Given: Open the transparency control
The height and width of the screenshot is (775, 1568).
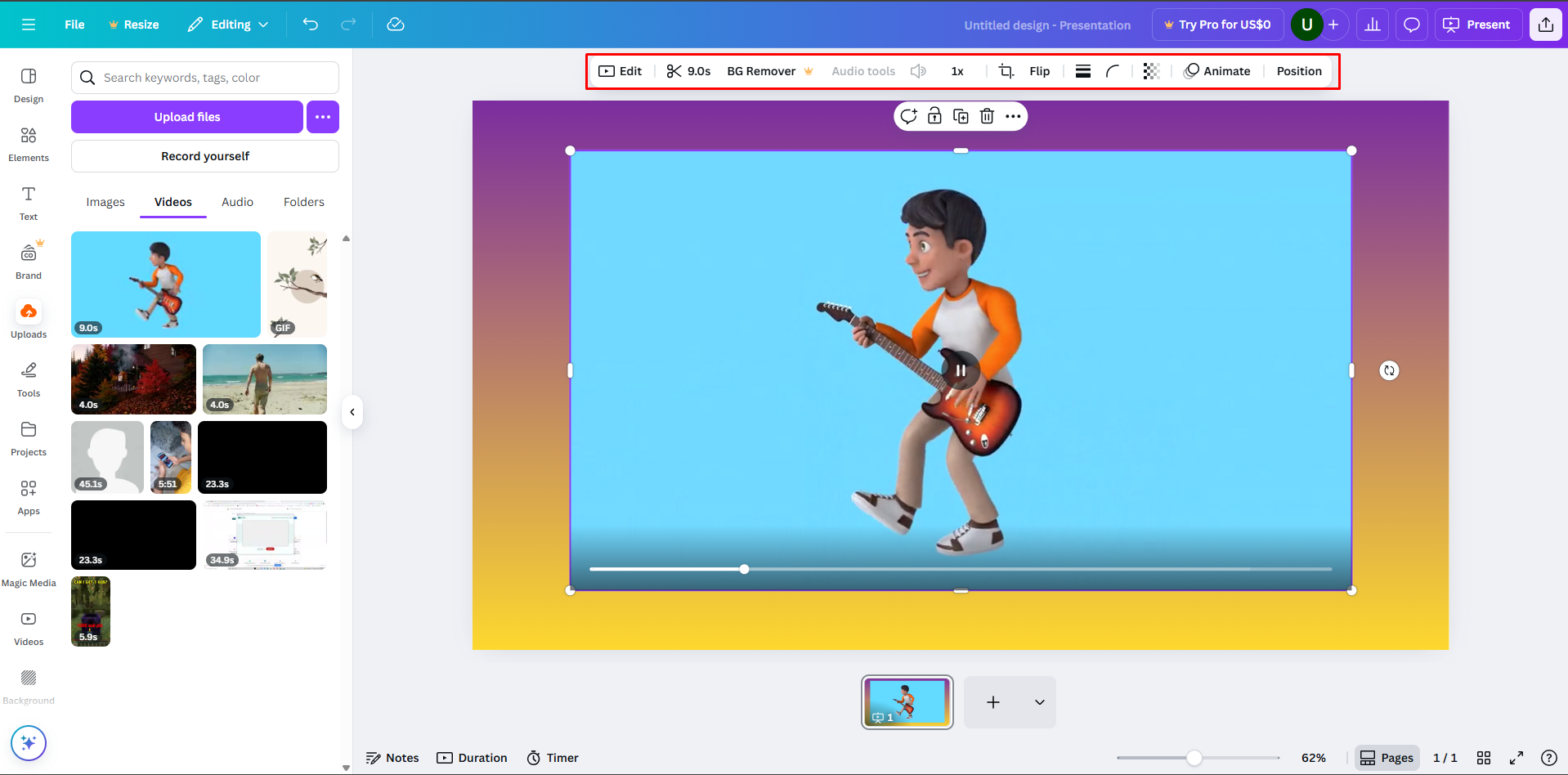Looking at the screenshot, I should 1151,71.
